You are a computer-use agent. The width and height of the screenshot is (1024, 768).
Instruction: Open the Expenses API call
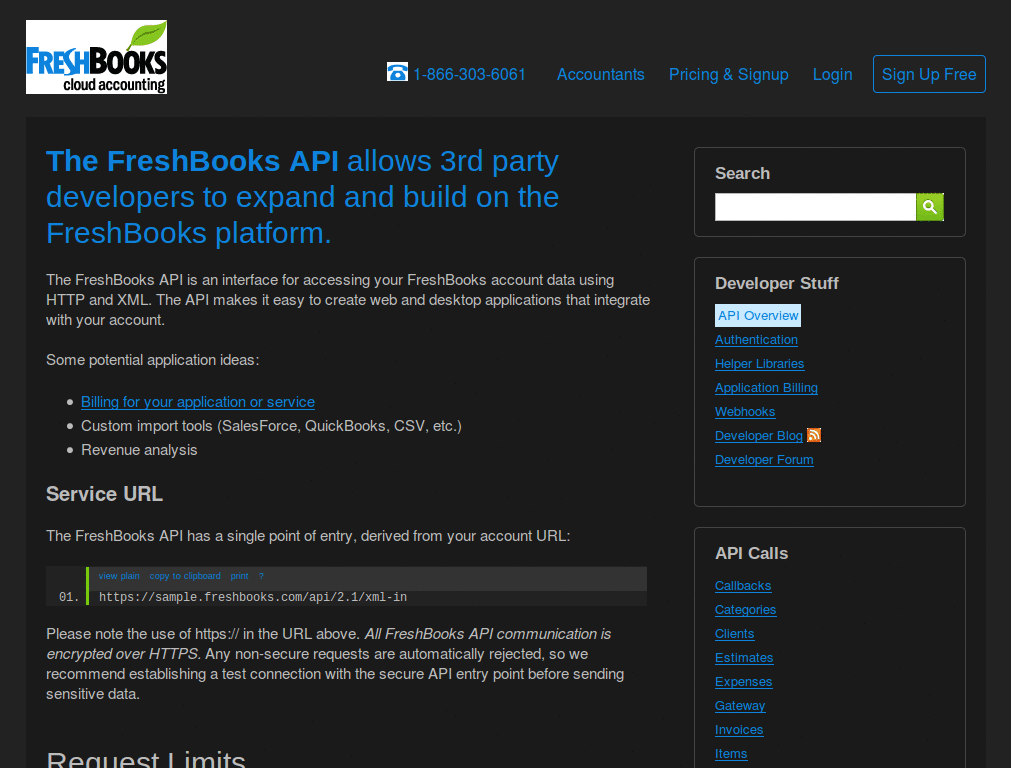743,682
